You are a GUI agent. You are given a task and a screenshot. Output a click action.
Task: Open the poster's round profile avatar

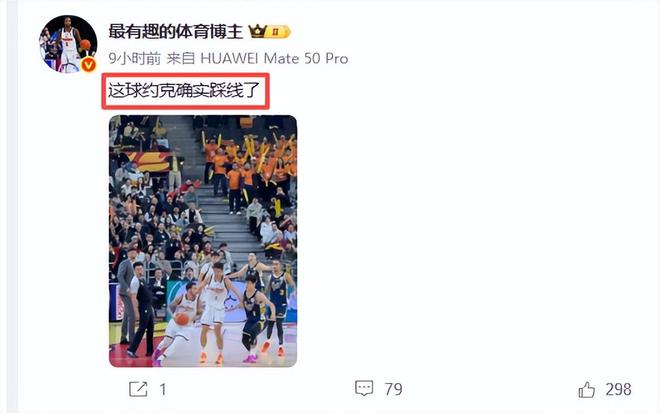click(68, 44)
